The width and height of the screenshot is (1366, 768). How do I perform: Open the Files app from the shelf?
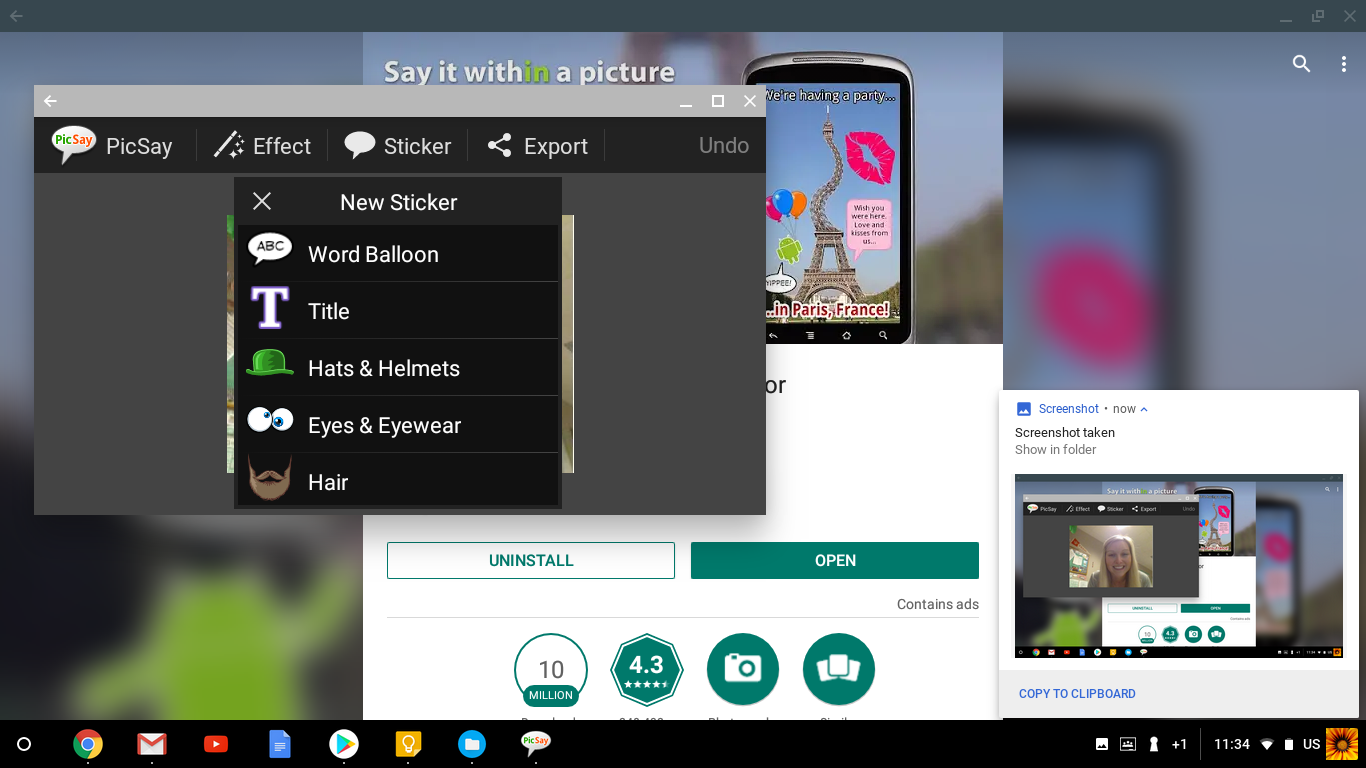(x=472, y=744)
